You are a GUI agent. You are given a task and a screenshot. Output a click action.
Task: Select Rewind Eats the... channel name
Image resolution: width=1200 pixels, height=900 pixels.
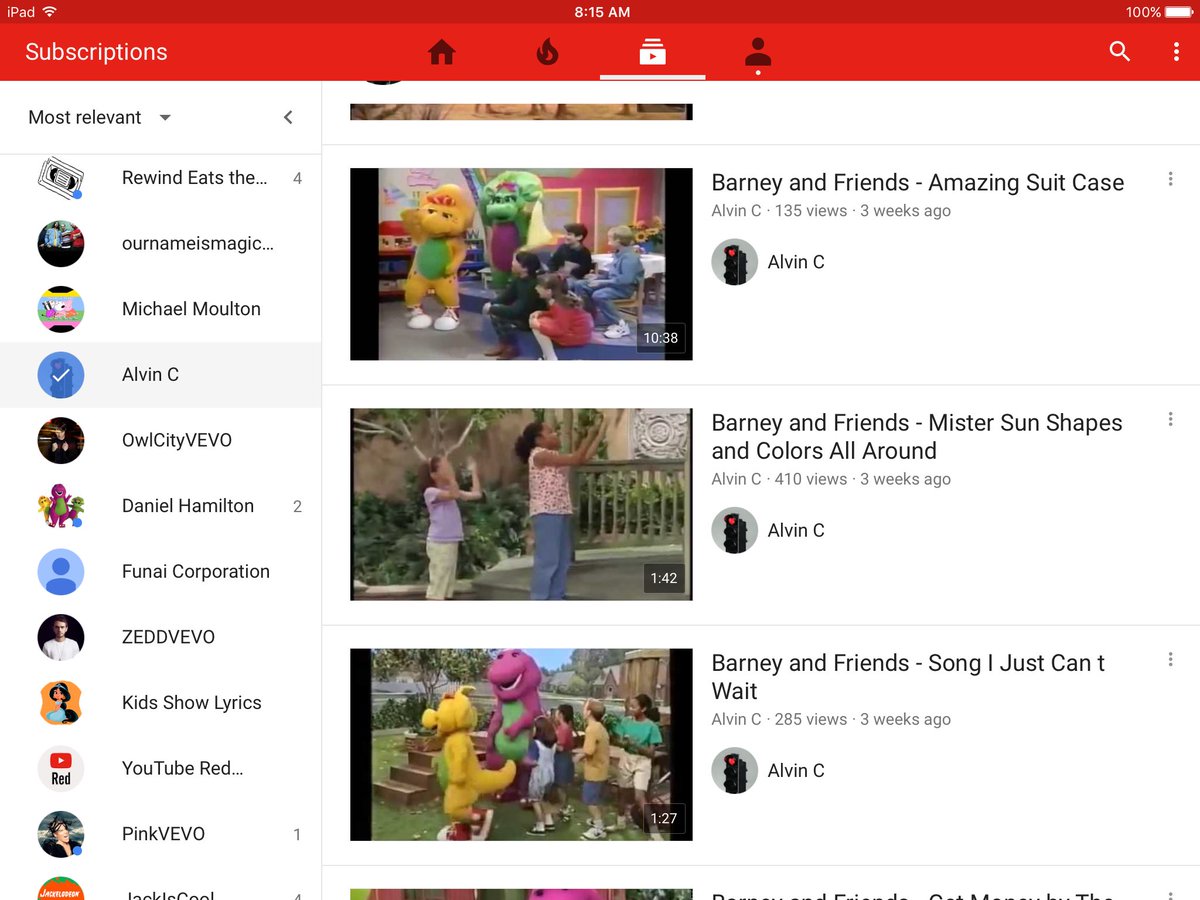point(195,178)
